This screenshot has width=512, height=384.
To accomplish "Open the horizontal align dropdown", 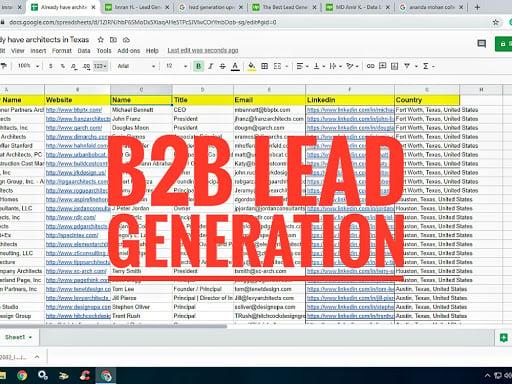I will pos(302,66).
